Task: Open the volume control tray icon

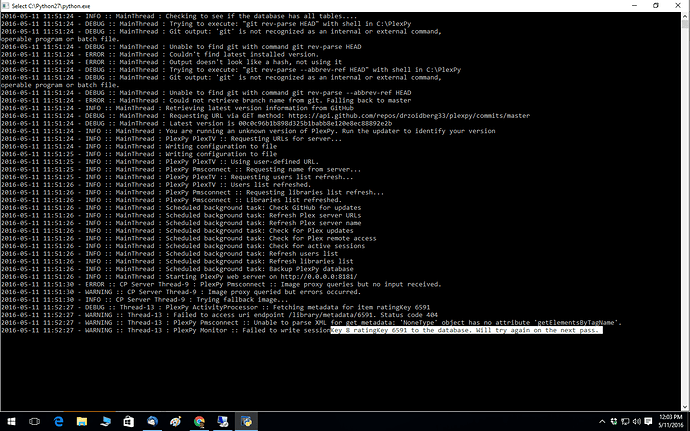Action: click(636, 422)
